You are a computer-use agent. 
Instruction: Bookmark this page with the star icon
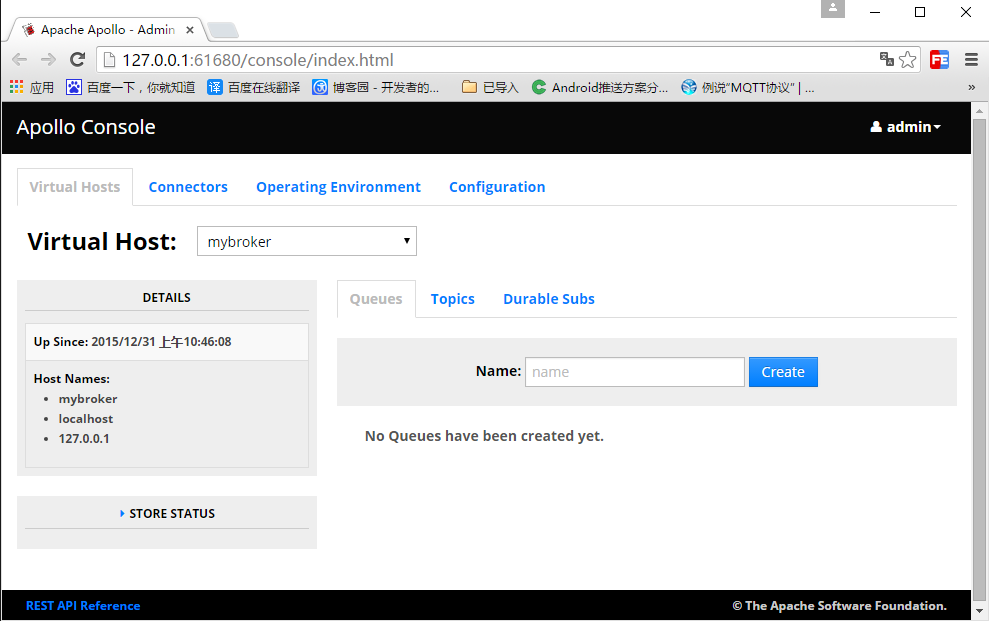pos(908,60)
